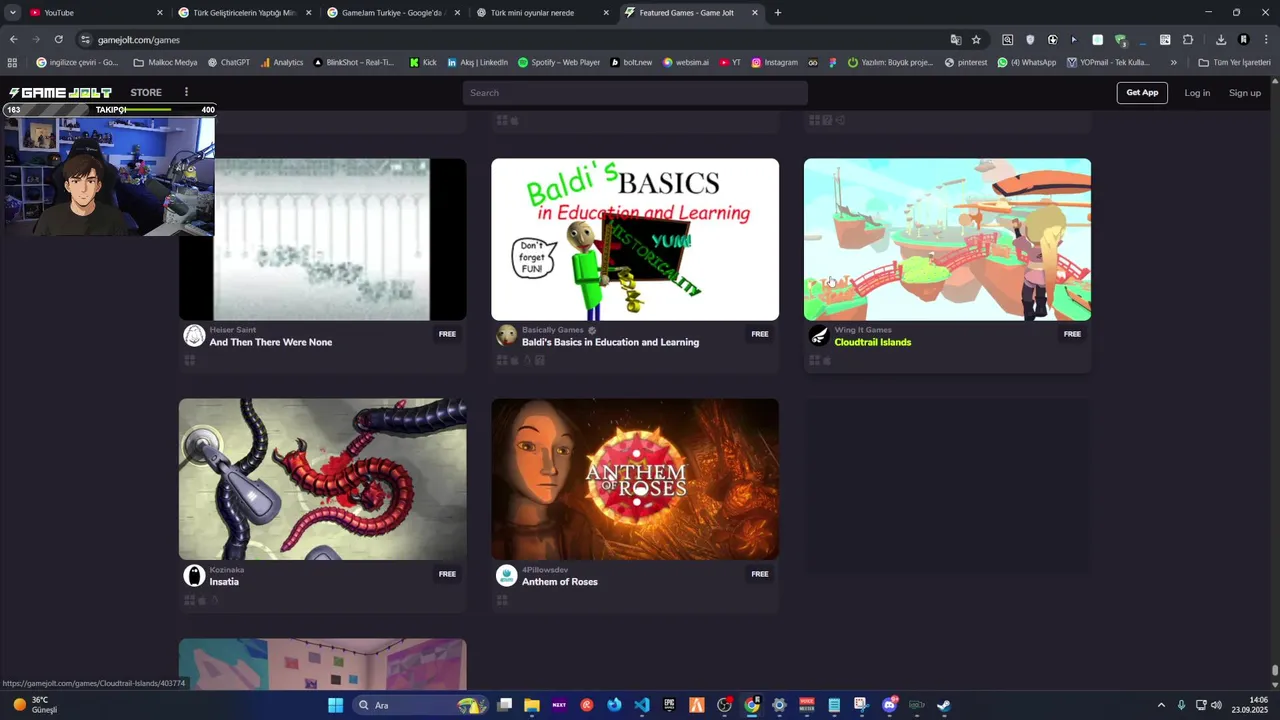Click the Kozinaka developer avatar
Image resolution: width=1280 pixels, height=720 pixels.
point(194,575)
